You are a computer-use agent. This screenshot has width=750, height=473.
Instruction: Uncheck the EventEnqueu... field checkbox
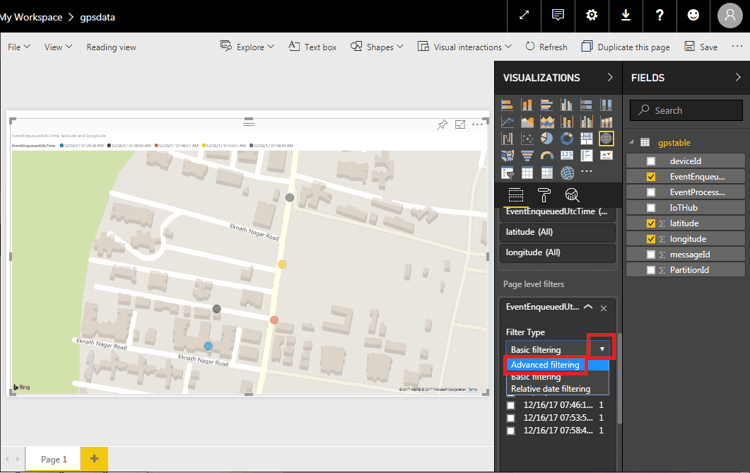tap(651, 176)
